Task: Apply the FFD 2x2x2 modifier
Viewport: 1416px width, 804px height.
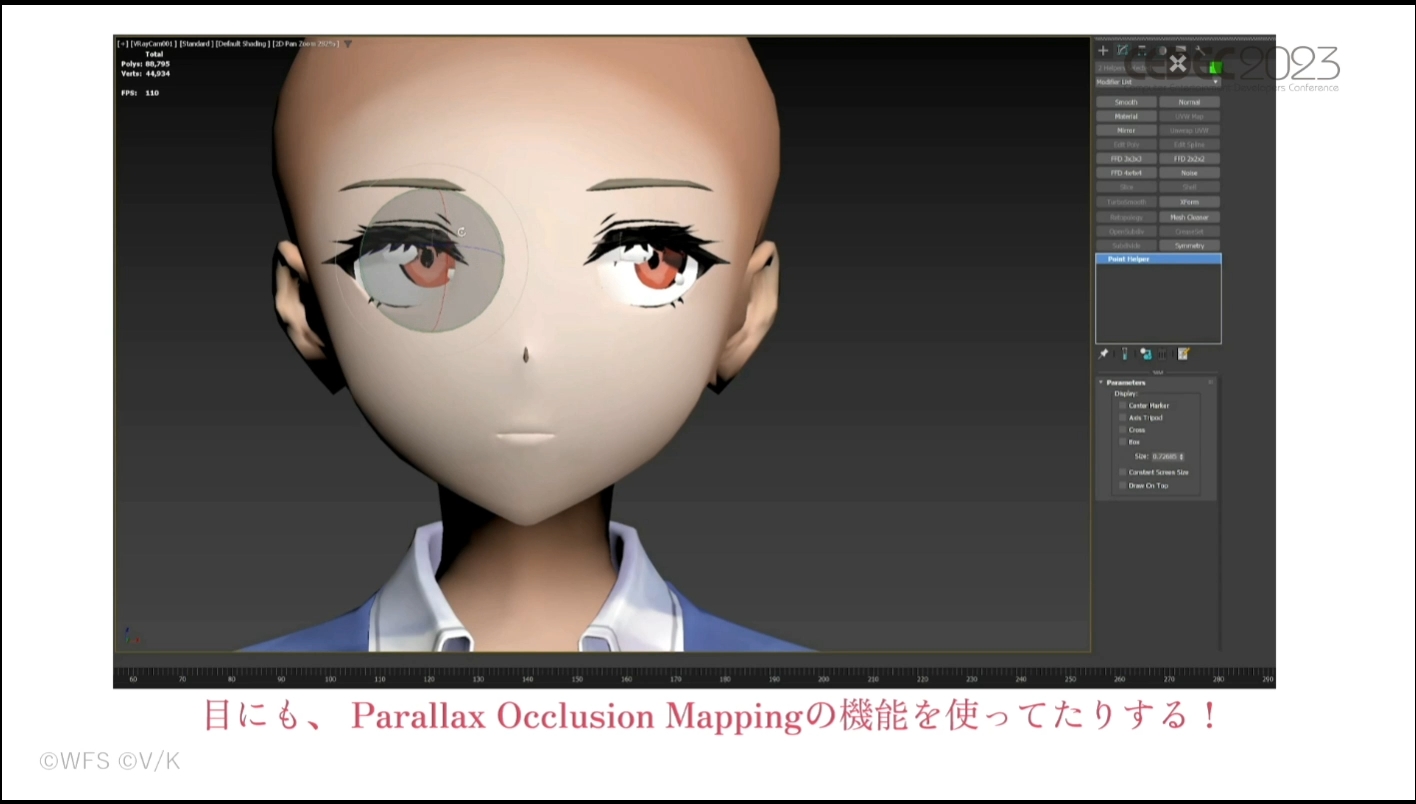Action: (1189, 158)
